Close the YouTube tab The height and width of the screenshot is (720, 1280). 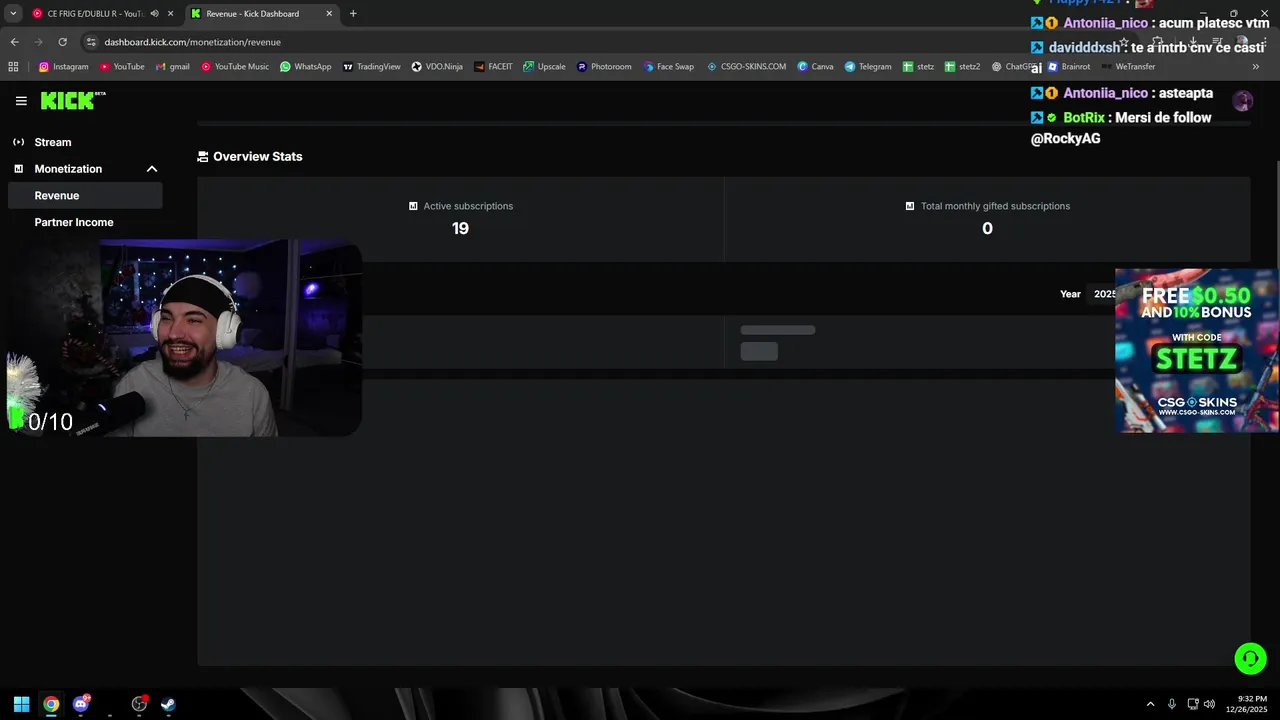(171, 14)
